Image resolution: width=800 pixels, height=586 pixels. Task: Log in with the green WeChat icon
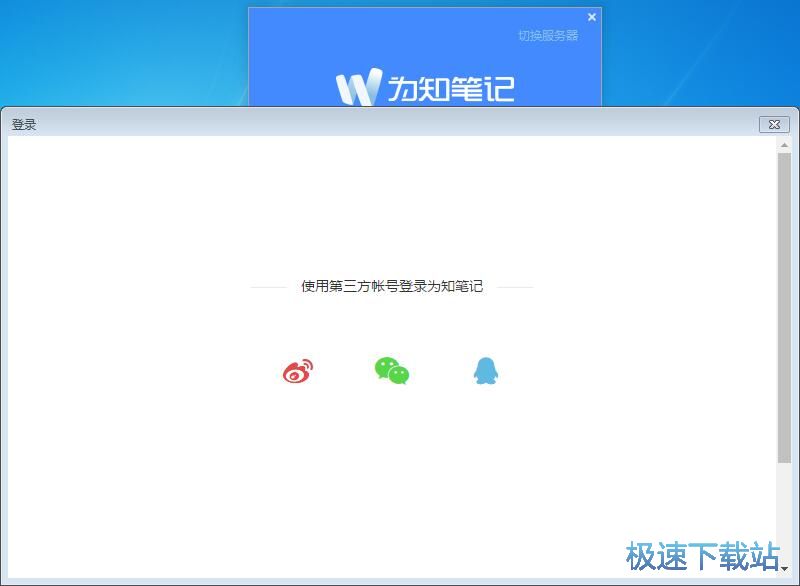pos(392,371)
